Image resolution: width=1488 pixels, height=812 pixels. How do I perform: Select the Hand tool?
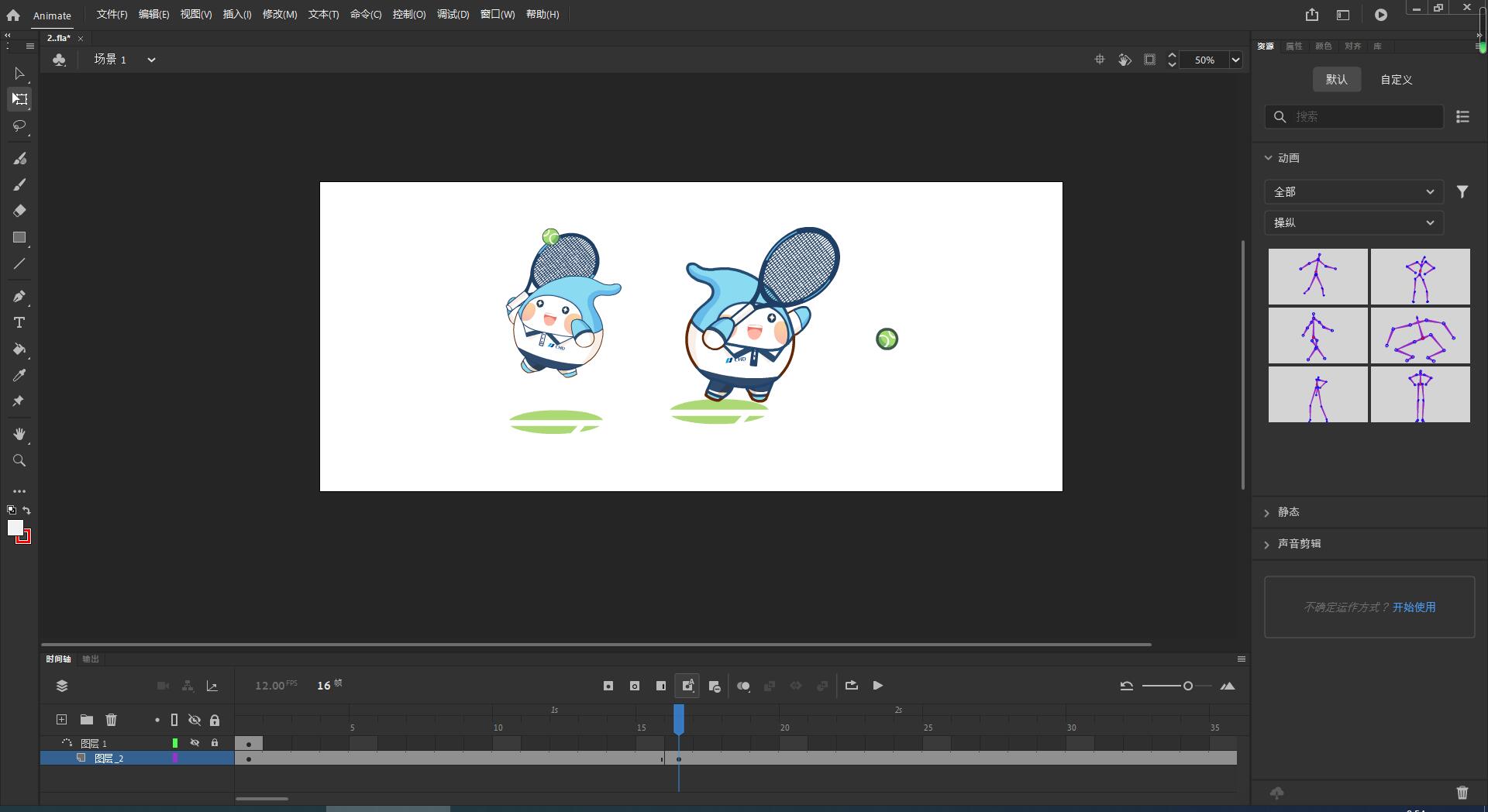point(19,434)
